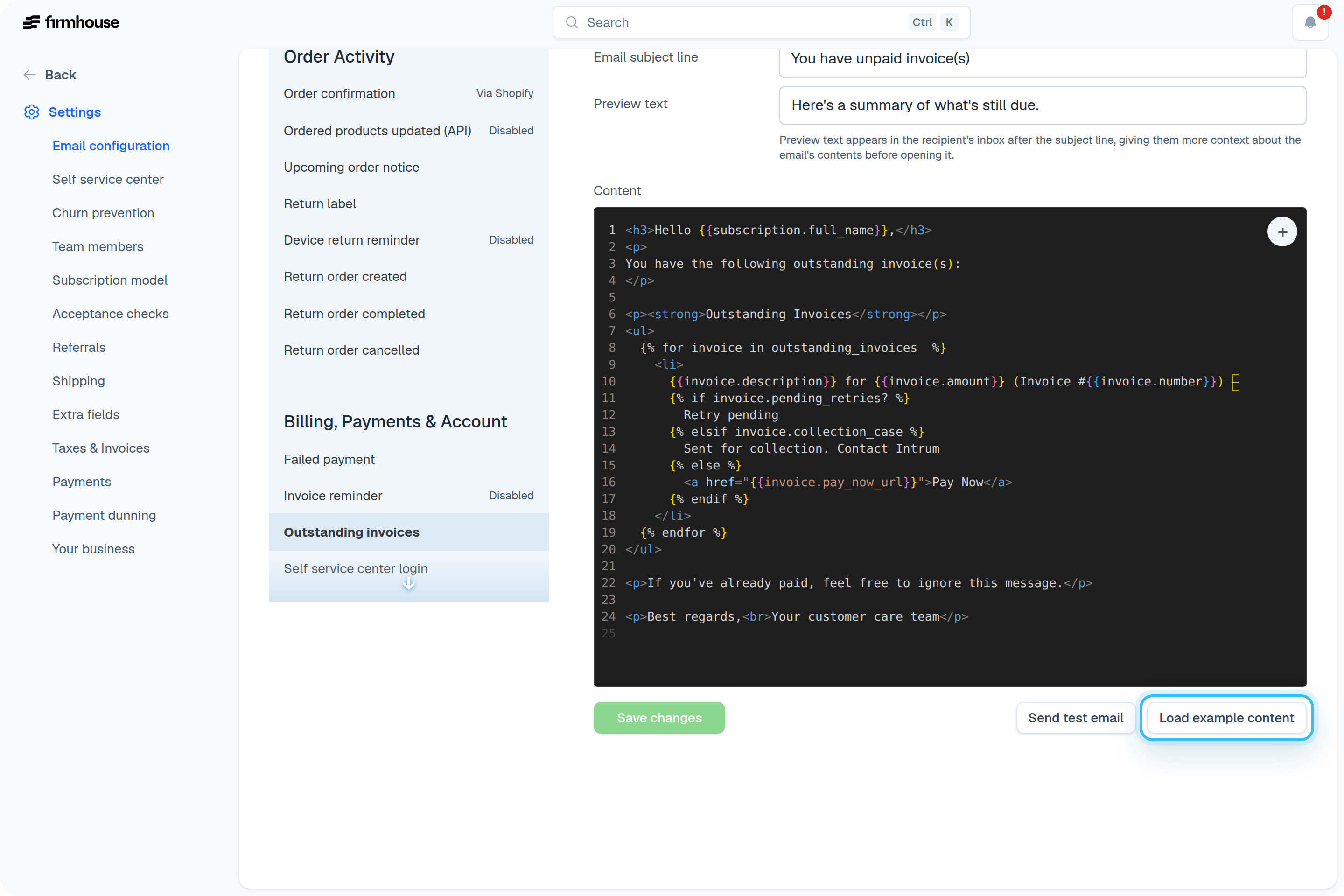
Task: Select Outstanding invoices template
Action: tap(409, 532)
